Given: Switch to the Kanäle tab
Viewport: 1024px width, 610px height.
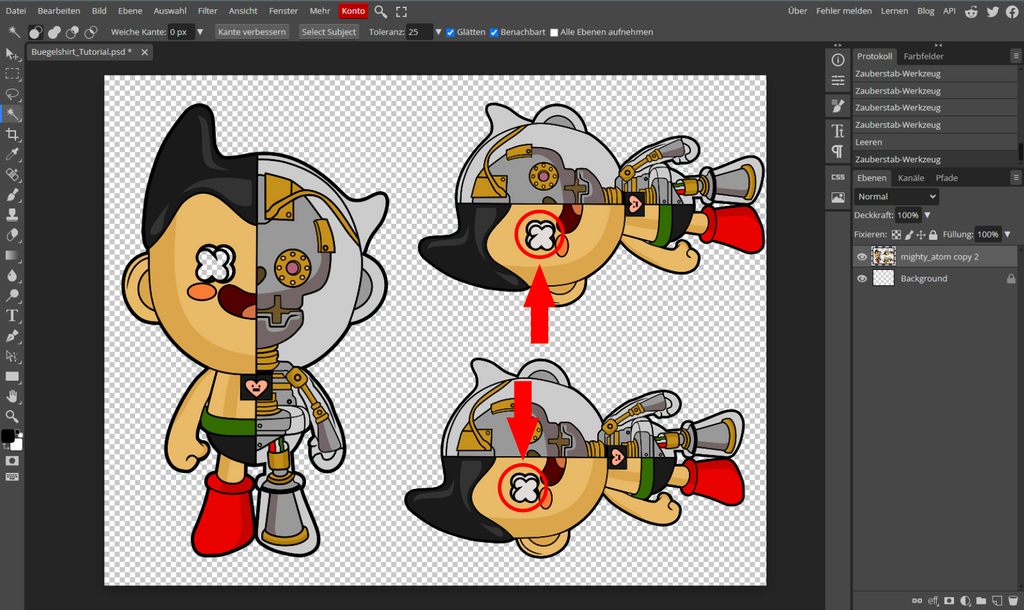Looking at the screenshot, I should point(911,178).
